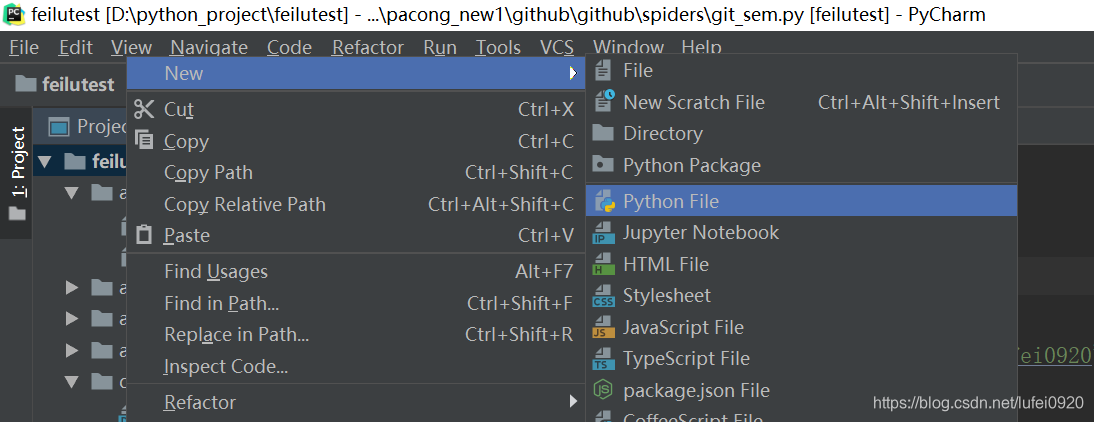Select Python File entry
Screen dimensions: 1094x422
tap(801, 201)
